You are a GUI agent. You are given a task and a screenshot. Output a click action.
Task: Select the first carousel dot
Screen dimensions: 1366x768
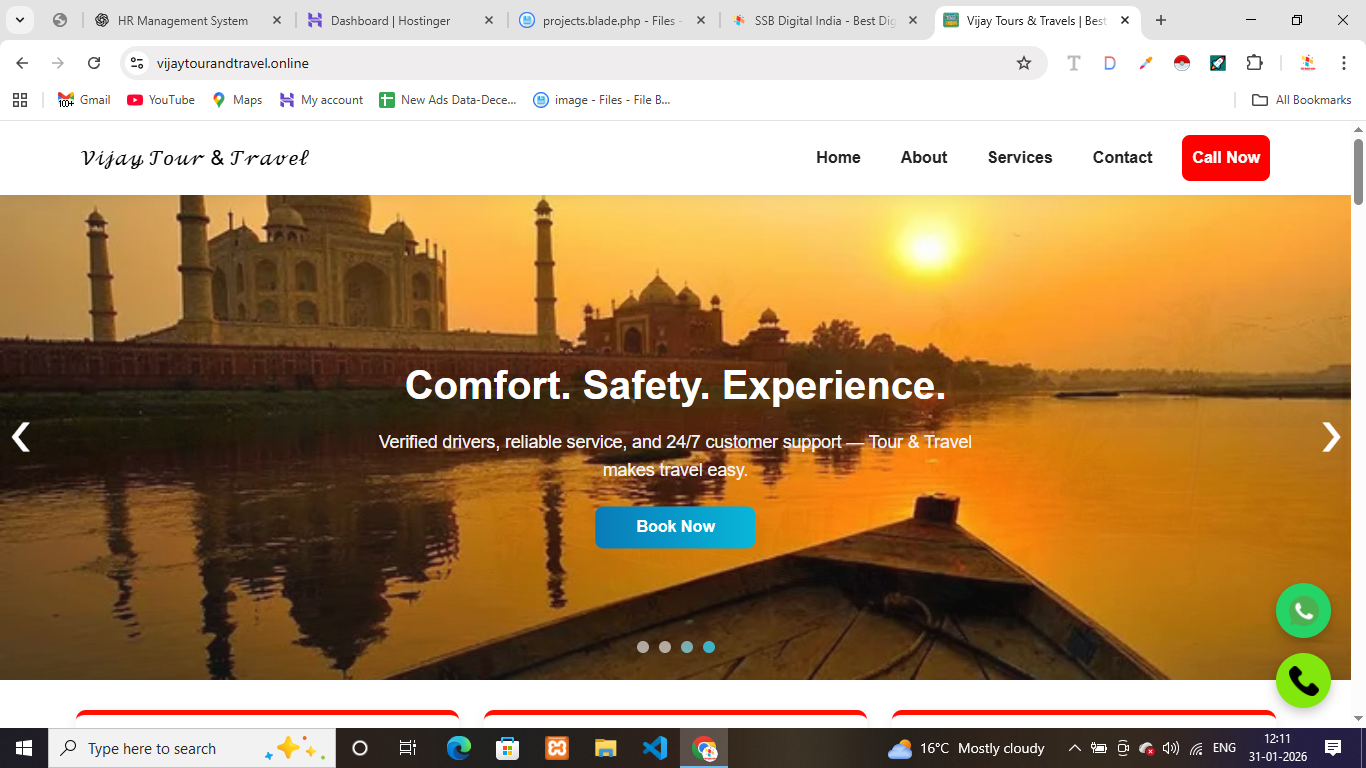(641, 646)
